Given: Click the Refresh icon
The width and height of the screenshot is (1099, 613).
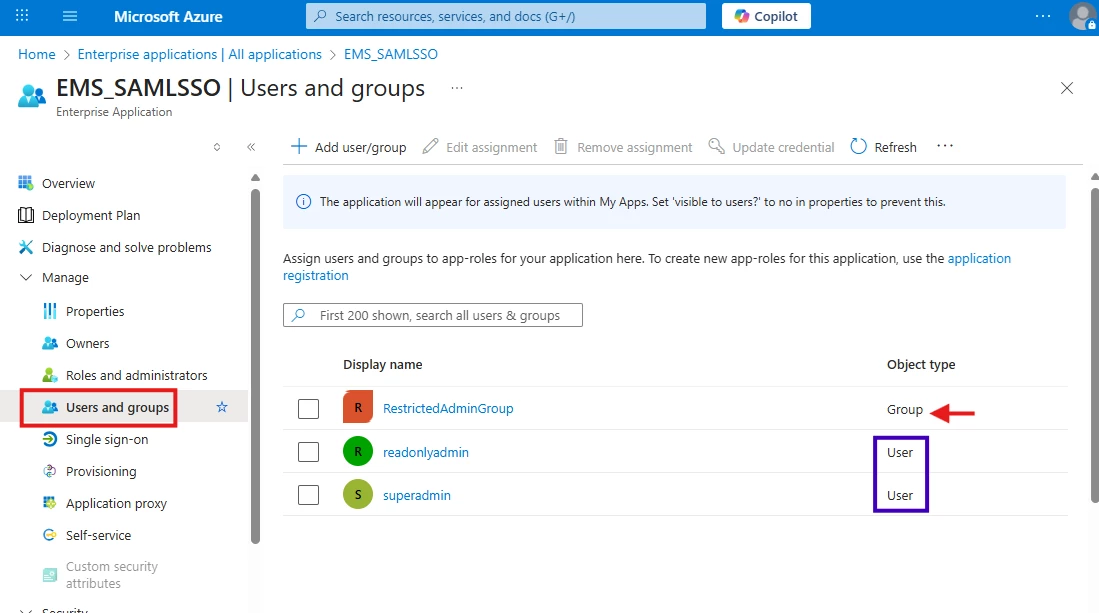Looking at the screenshot, I should pos(859,146).
